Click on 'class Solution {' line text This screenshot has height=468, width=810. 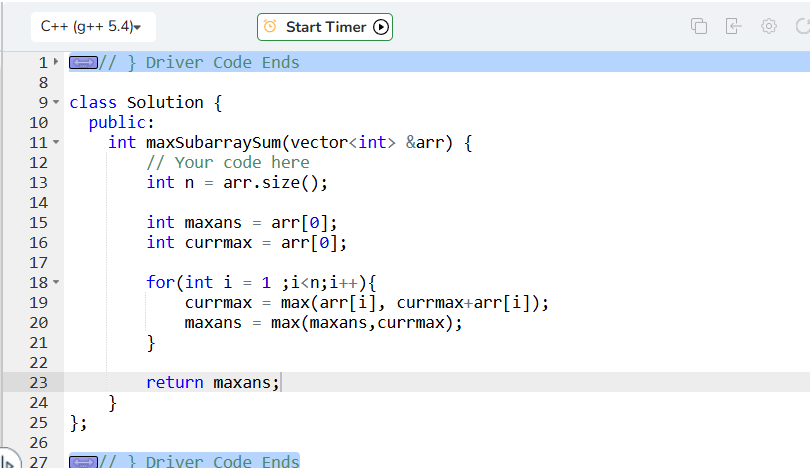[146, 102]
